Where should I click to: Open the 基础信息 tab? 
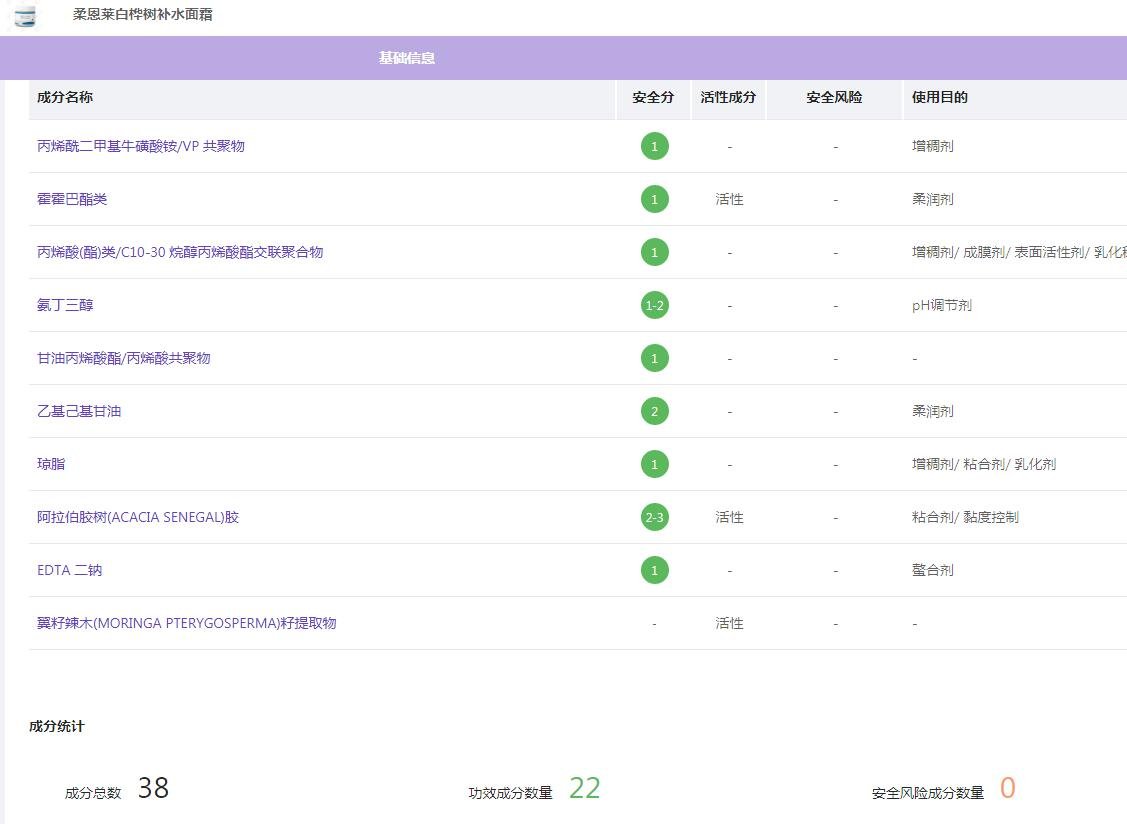coord(406,58)
